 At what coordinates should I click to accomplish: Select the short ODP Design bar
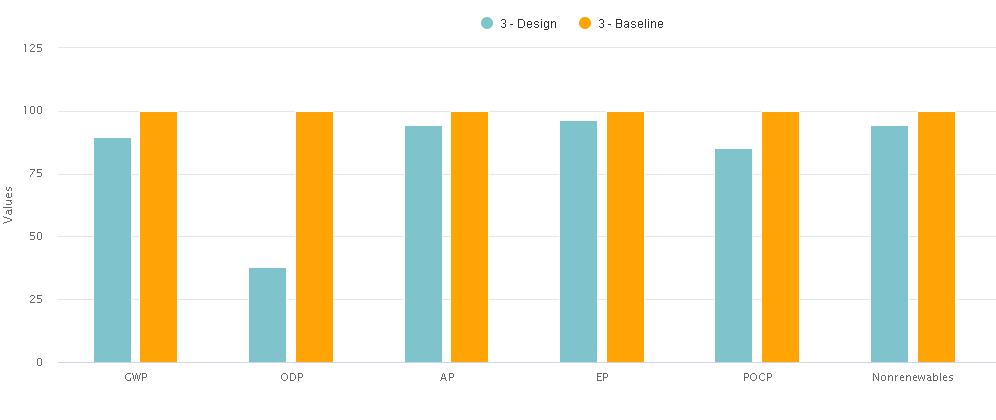(267, 315)
